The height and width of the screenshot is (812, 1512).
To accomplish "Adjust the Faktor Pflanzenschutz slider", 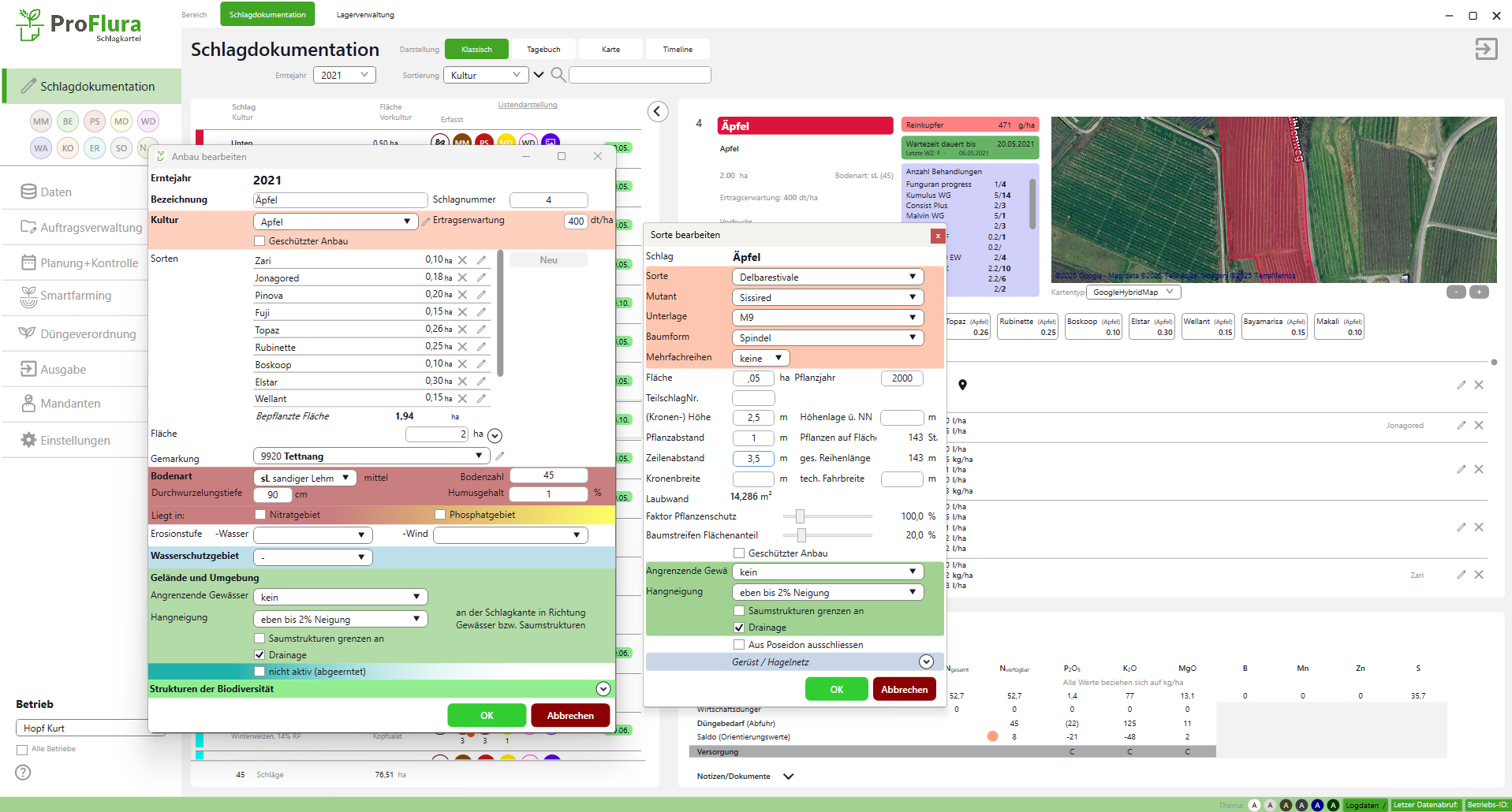I will point(800,516).
